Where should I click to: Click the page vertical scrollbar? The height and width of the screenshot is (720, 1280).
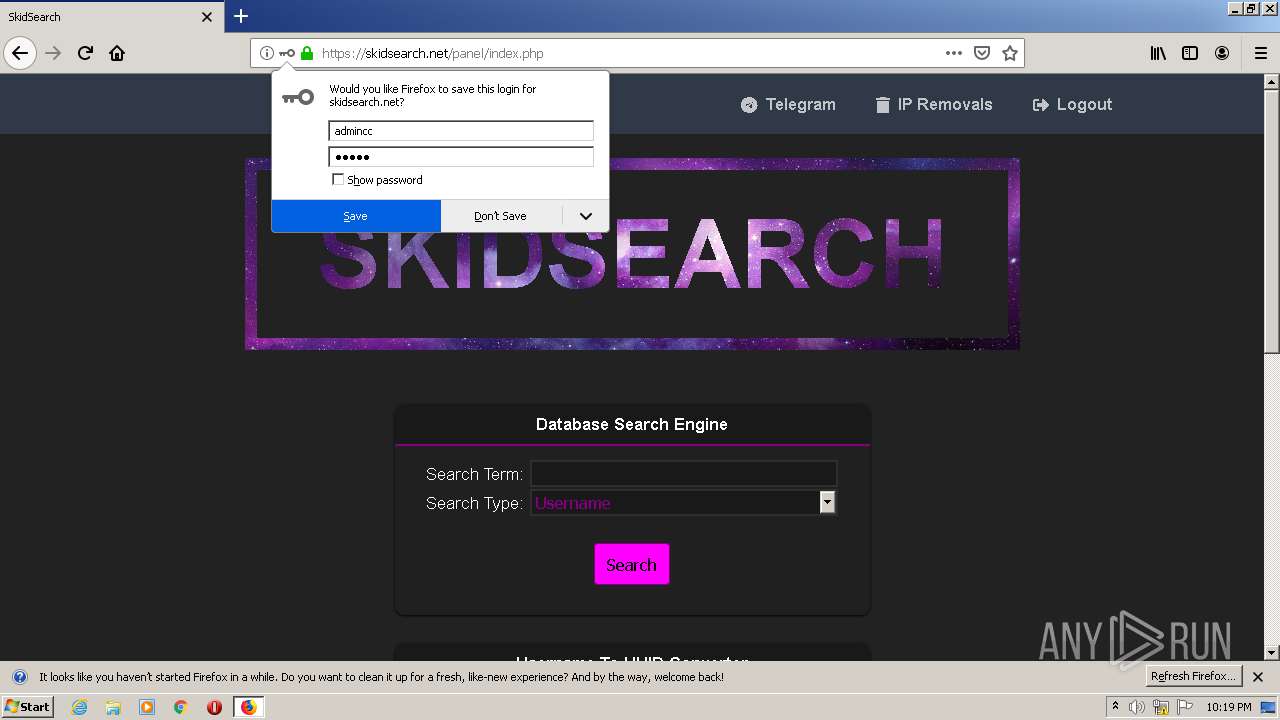click(1271, 220)
